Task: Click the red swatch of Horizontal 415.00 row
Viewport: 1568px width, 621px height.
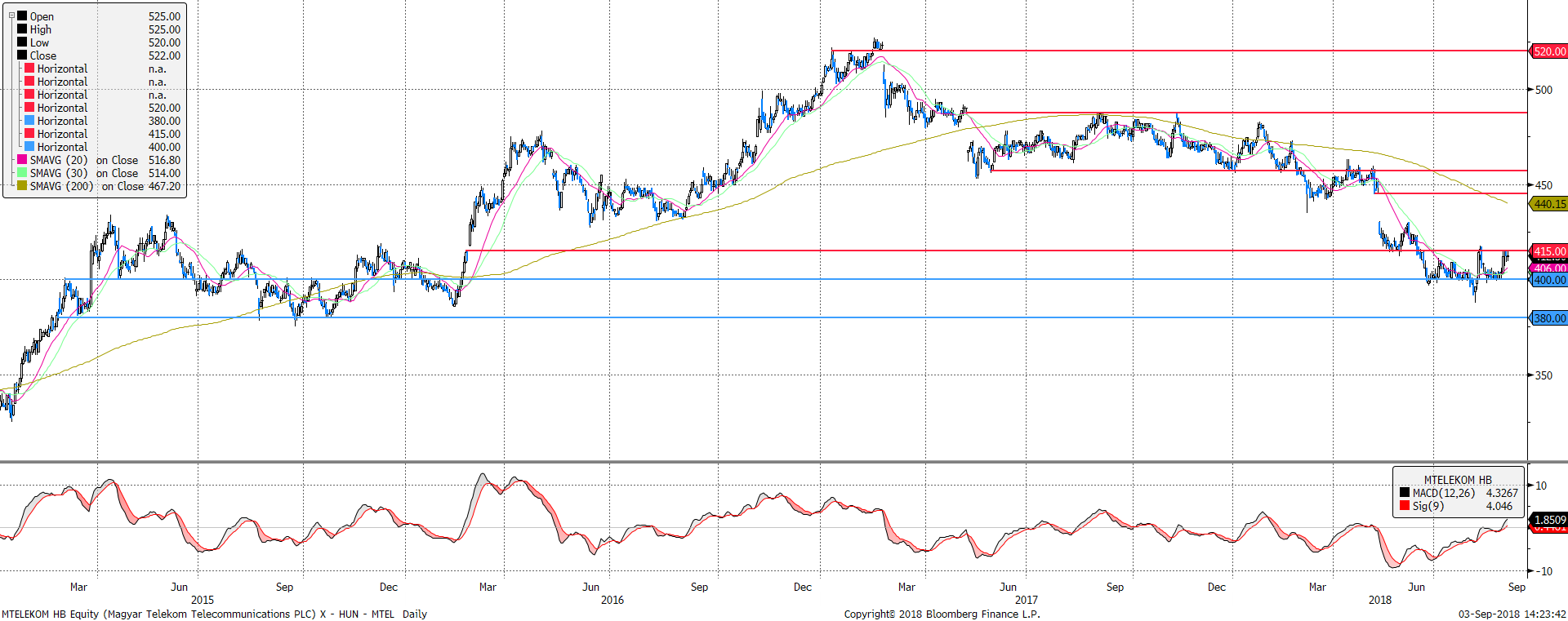Action: [29, 134]
